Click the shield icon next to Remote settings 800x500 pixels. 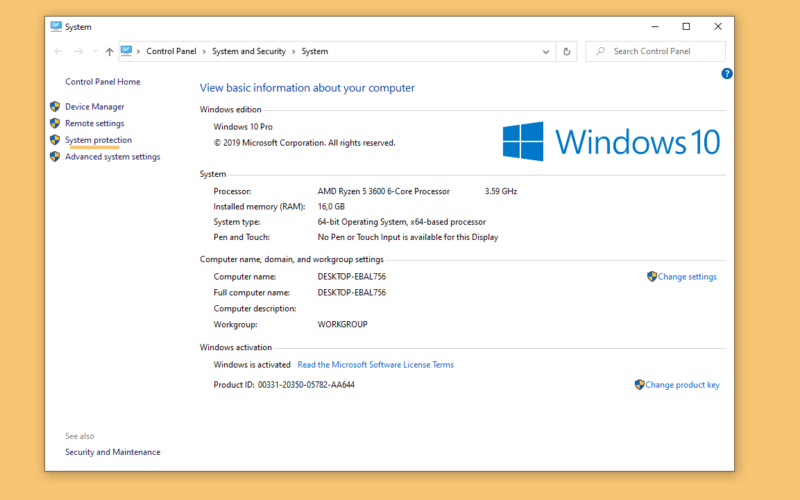tap(55, 123)
